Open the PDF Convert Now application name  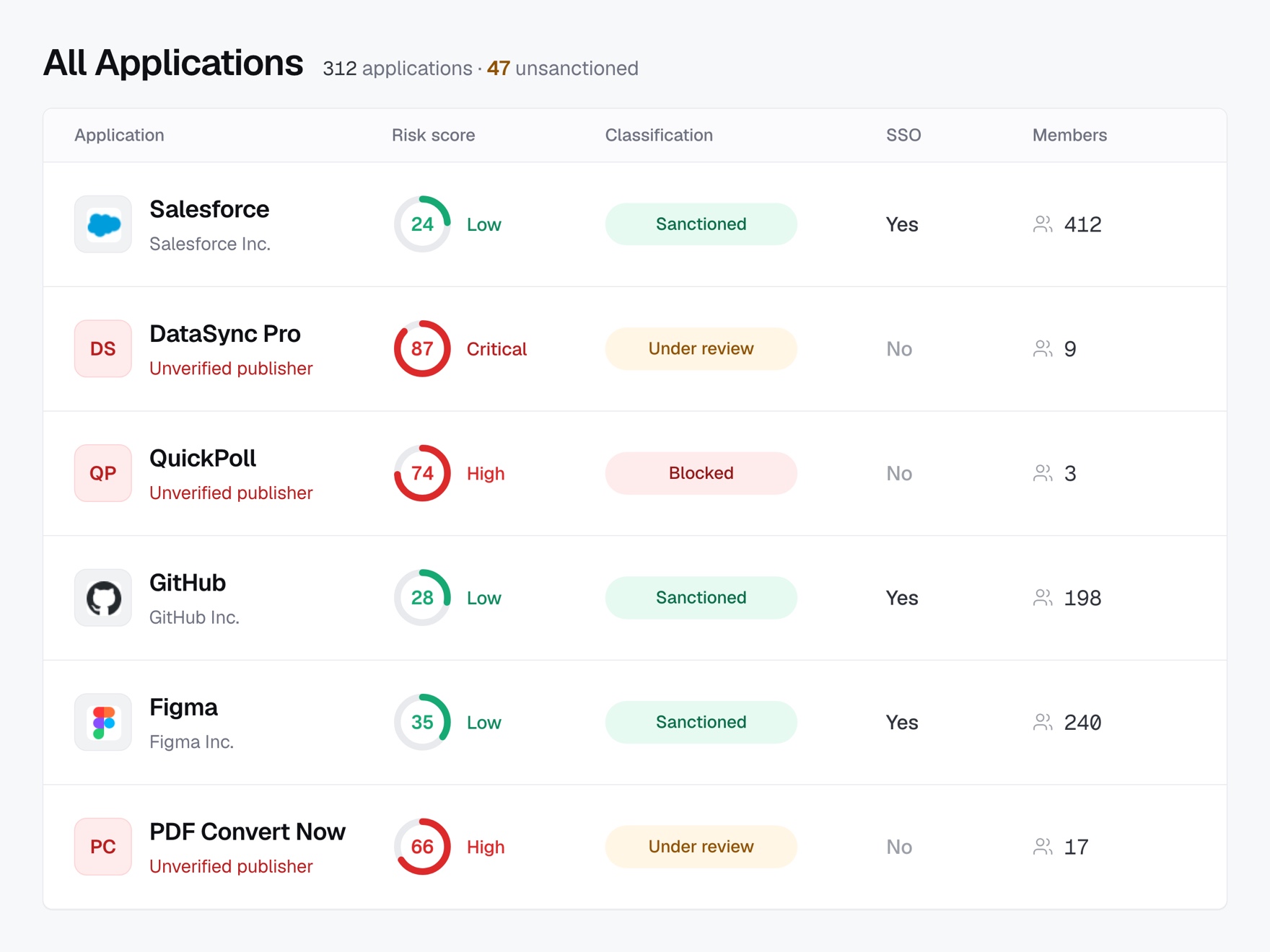[x=248, y=832]
